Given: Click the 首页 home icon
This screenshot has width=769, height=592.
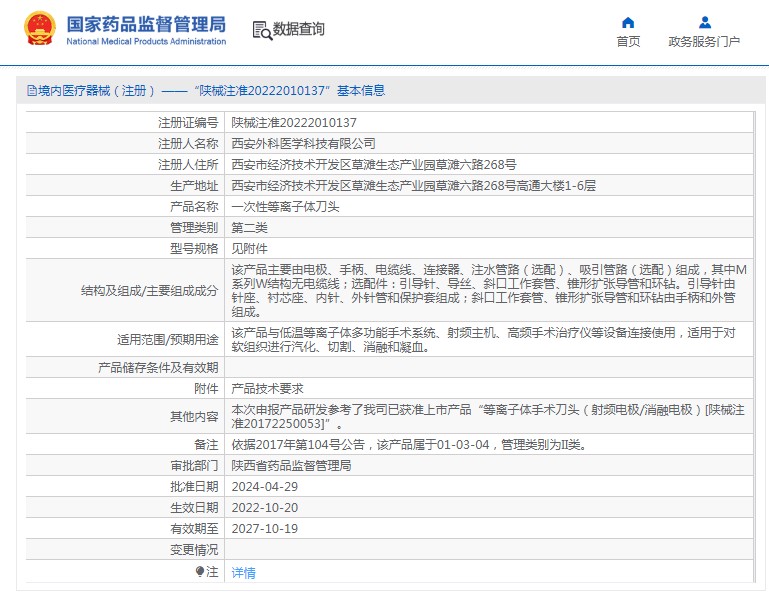Looking at the screenshot, I should (x=628, y=23).
